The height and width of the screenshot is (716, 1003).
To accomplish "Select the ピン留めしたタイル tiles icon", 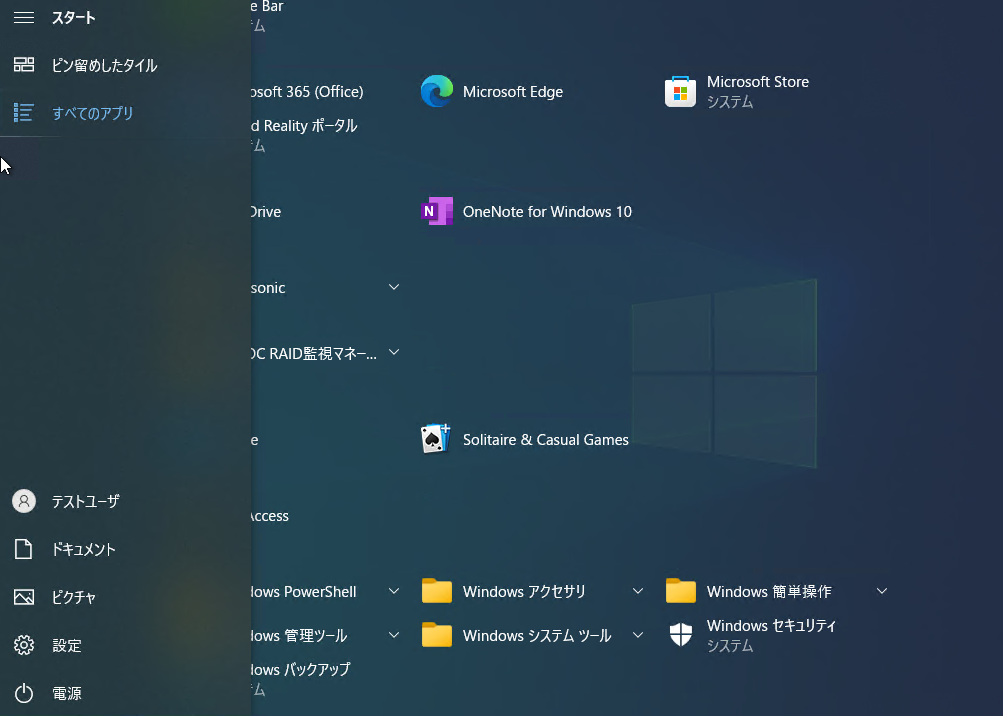I will click(x=24, y=65).
